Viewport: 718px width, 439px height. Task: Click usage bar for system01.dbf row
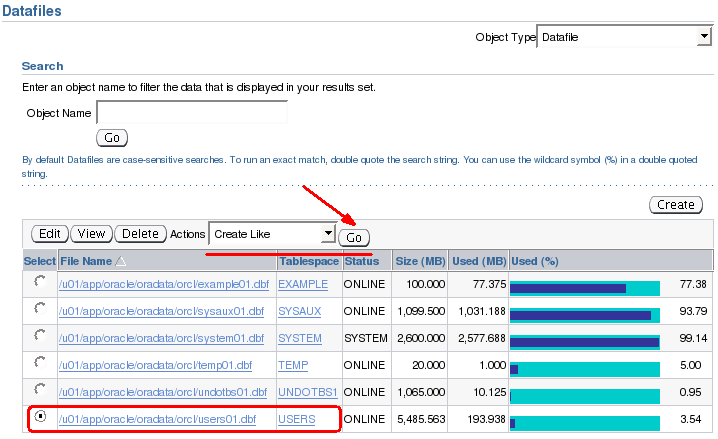point(585,342)
